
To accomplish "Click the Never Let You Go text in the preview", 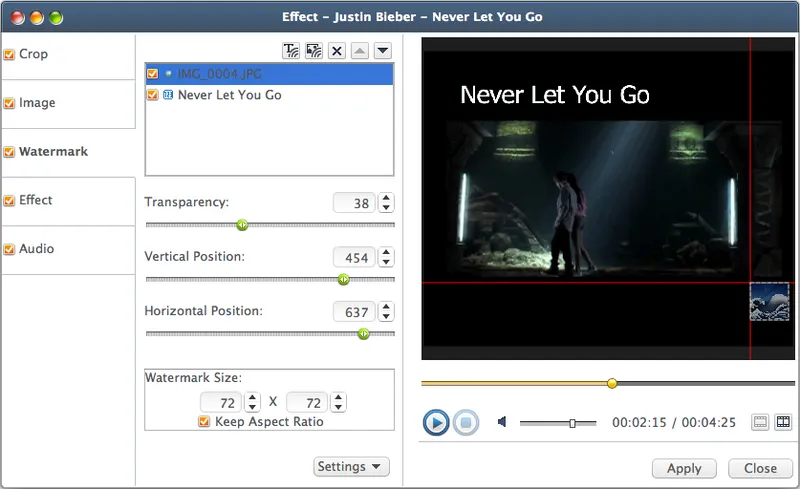I will (555, 95).
